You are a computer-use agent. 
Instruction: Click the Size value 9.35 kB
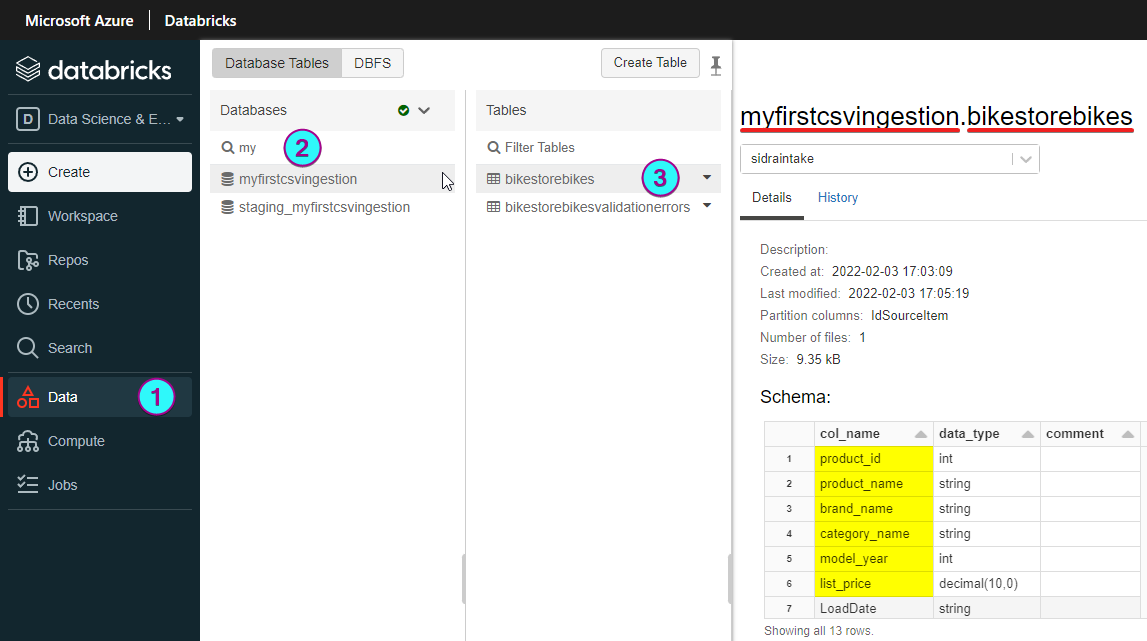tap(818, 359)
